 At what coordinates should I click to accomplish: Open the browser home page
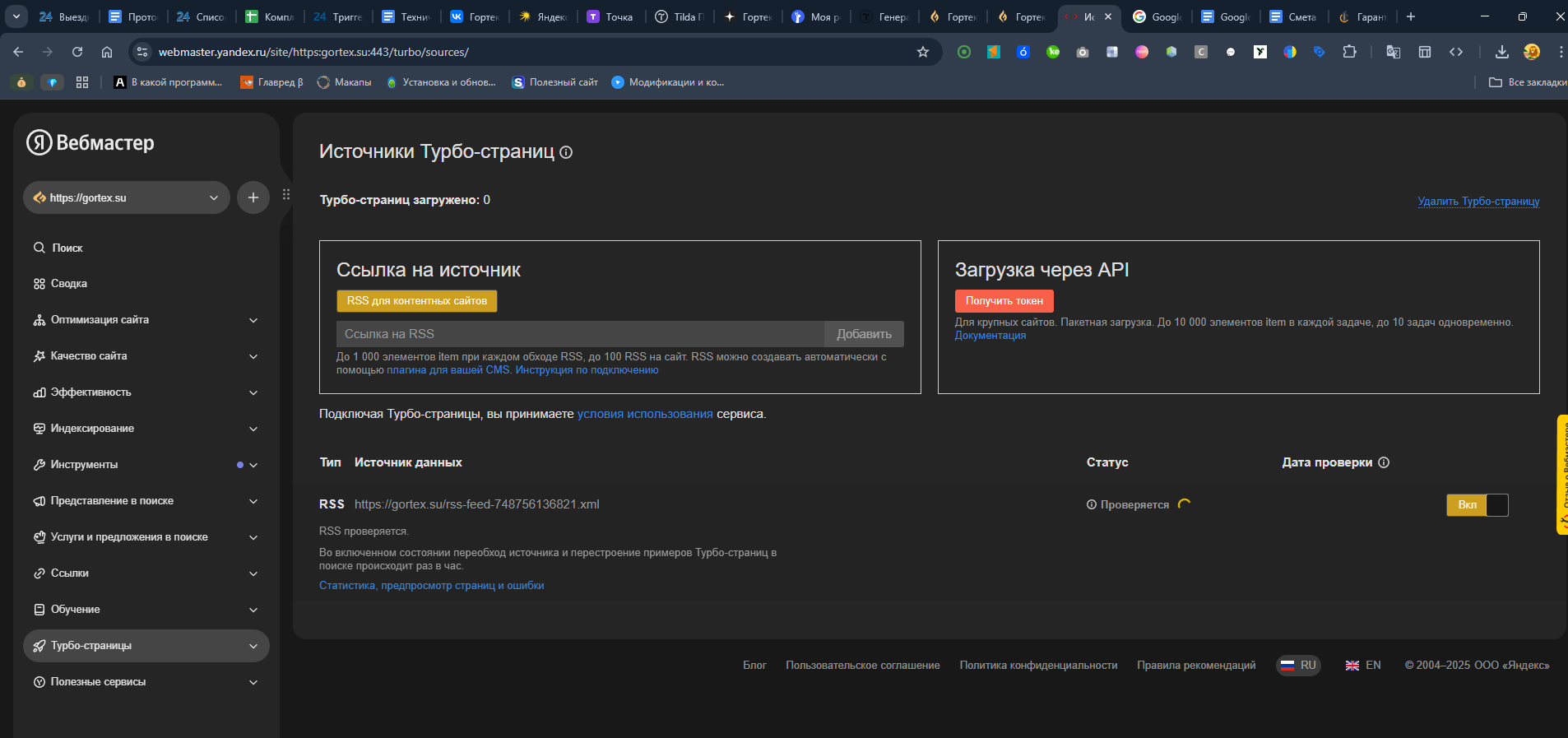click(x=107, y=52)
